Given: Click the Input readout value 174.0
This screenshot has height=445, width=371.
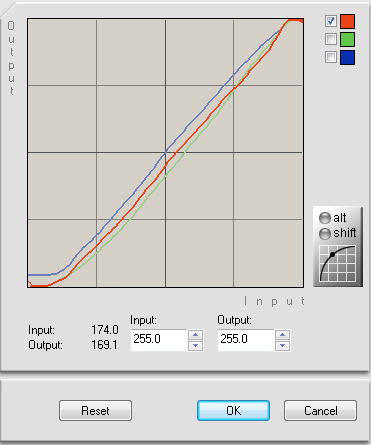Looking at the screenshot, I should [x=105, y=330].
